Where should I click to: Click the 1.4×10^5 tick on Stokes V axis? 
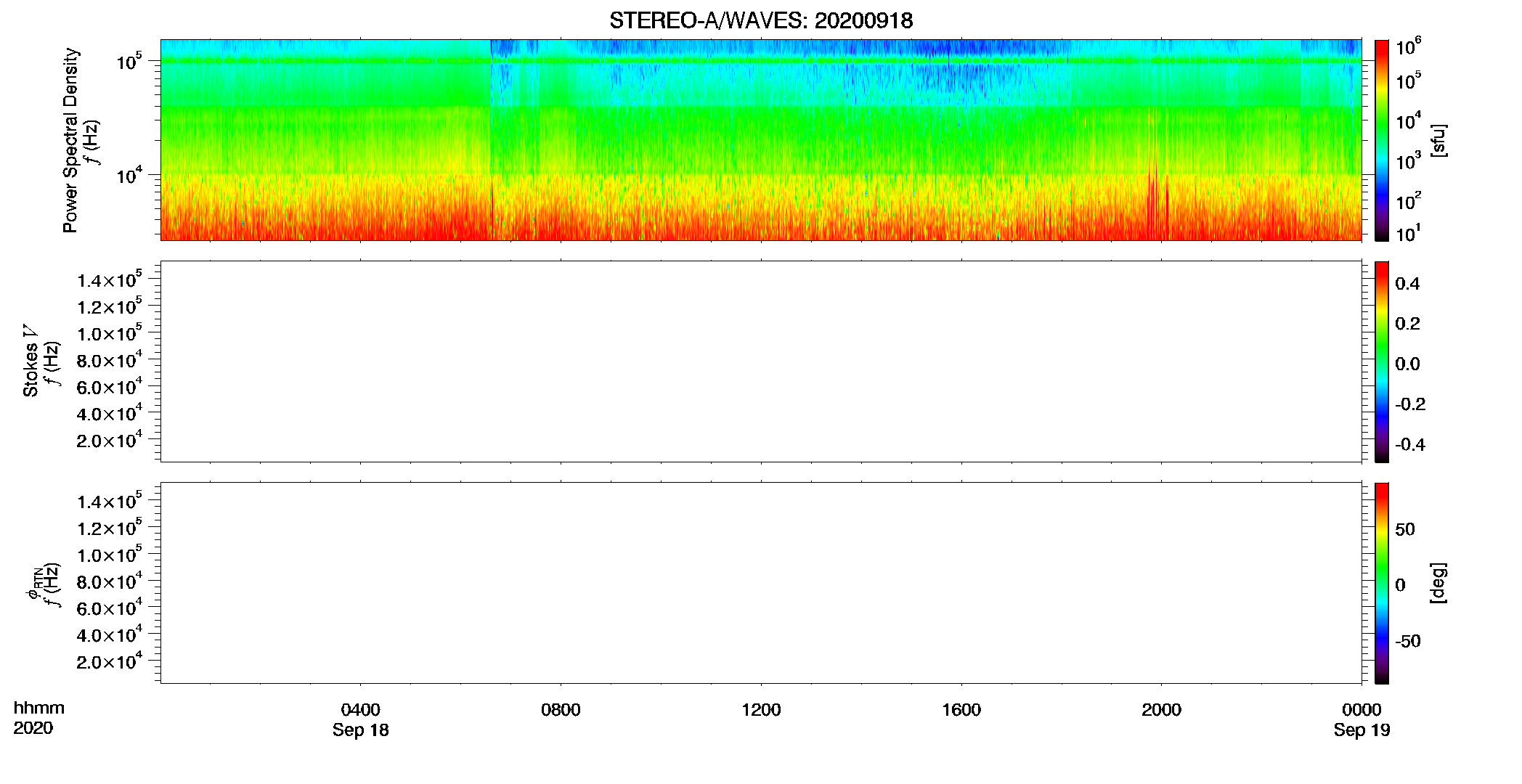(110, 279)
